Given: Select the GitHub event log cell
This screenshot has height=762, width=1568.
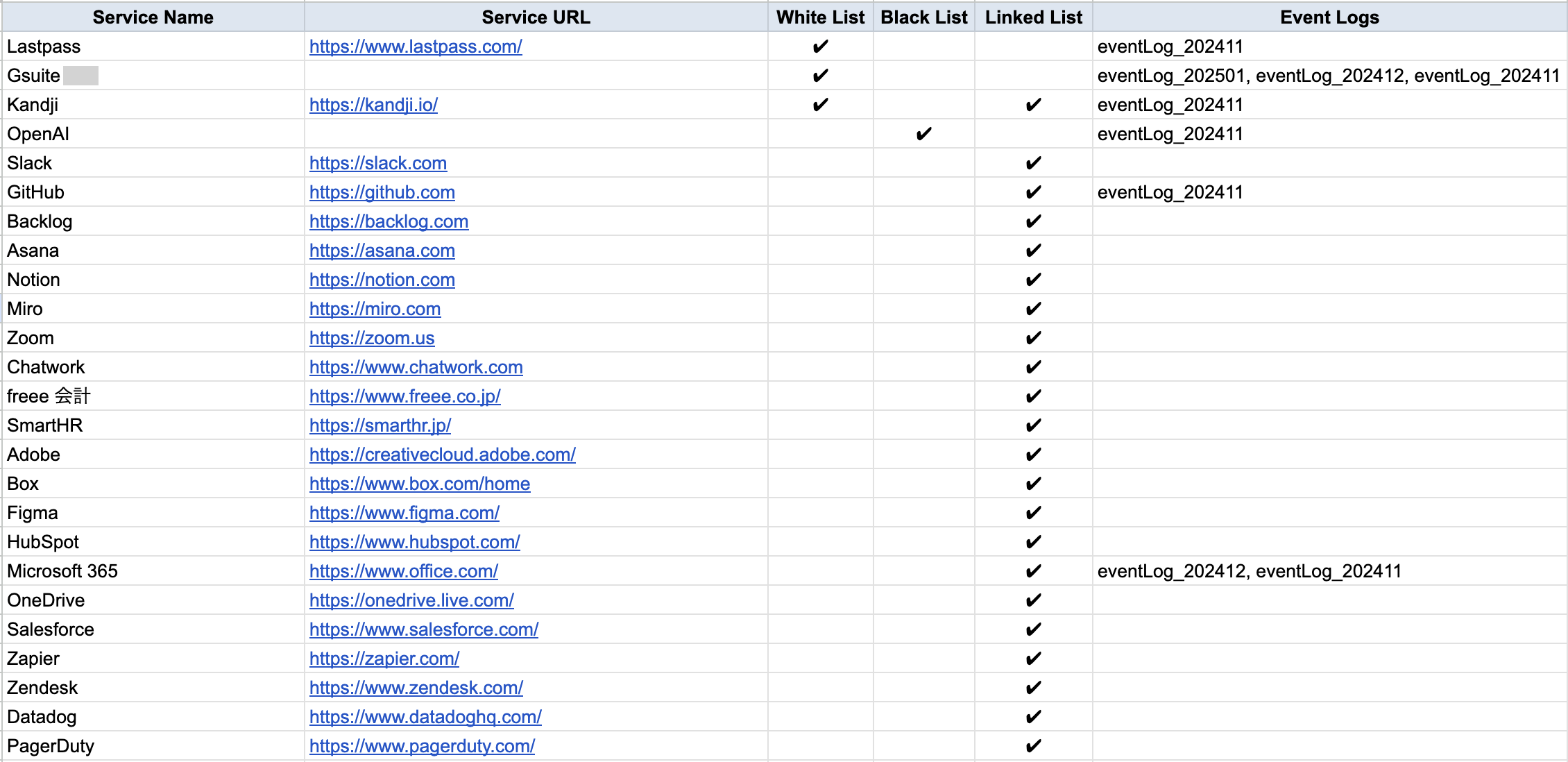Looking at the screenshot, I should click(1329, 192).
